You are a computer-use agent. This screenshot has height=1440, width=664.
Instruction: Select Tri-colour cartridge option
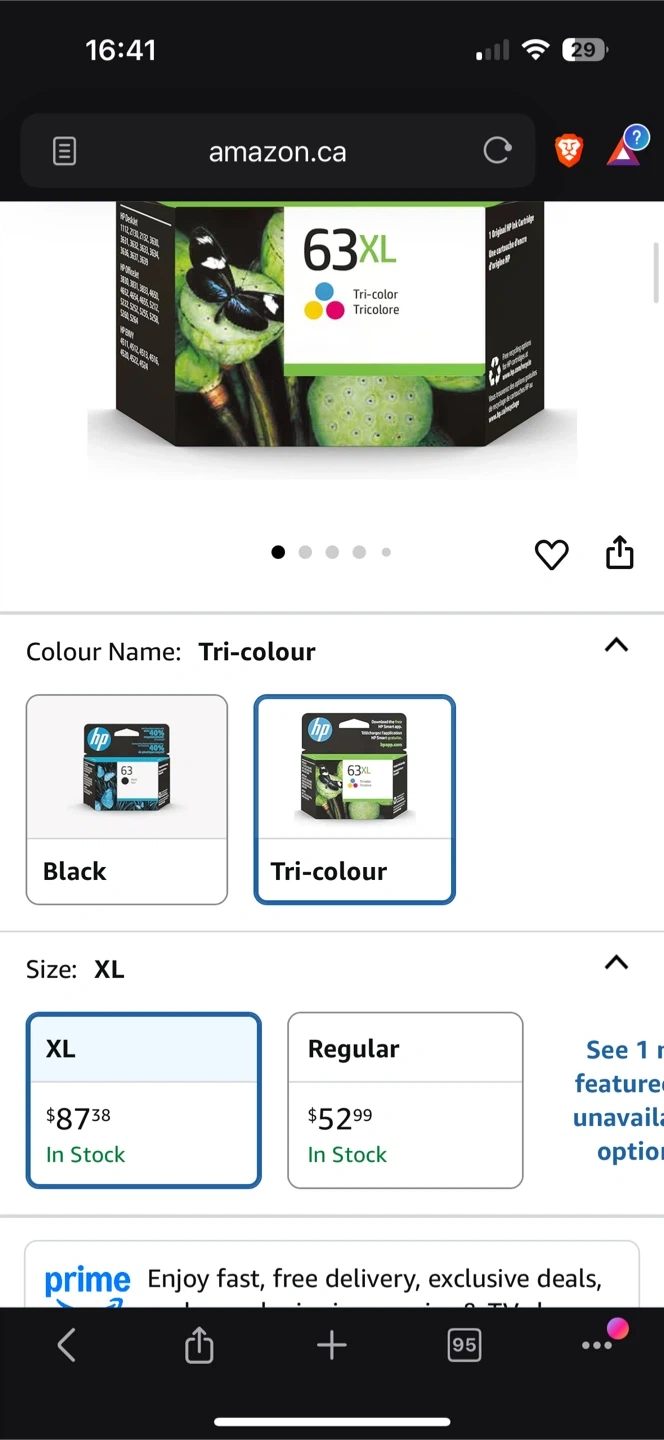click(355, 799)
